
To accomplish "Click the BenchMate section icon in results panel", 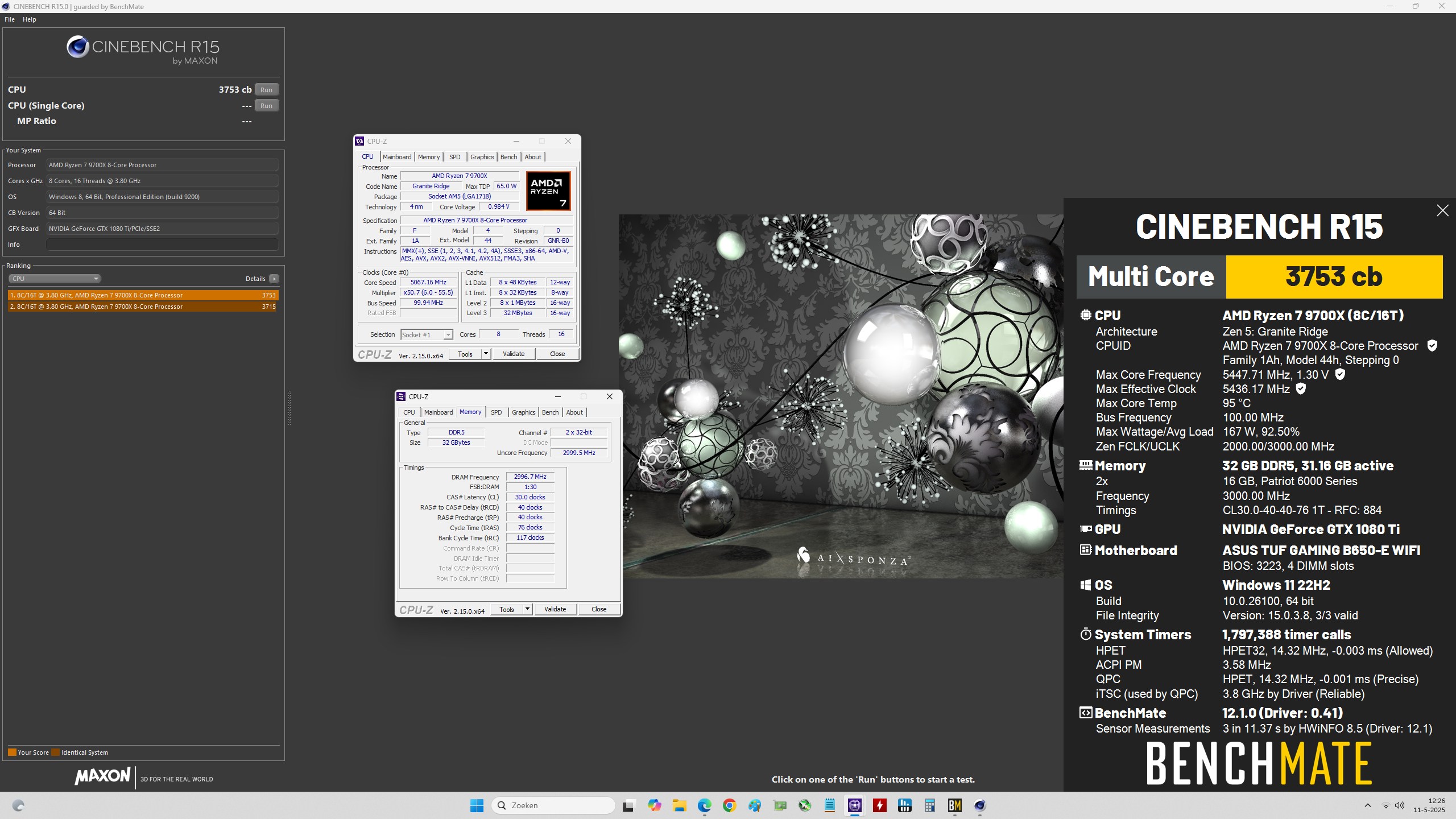I will point(1086,713).
